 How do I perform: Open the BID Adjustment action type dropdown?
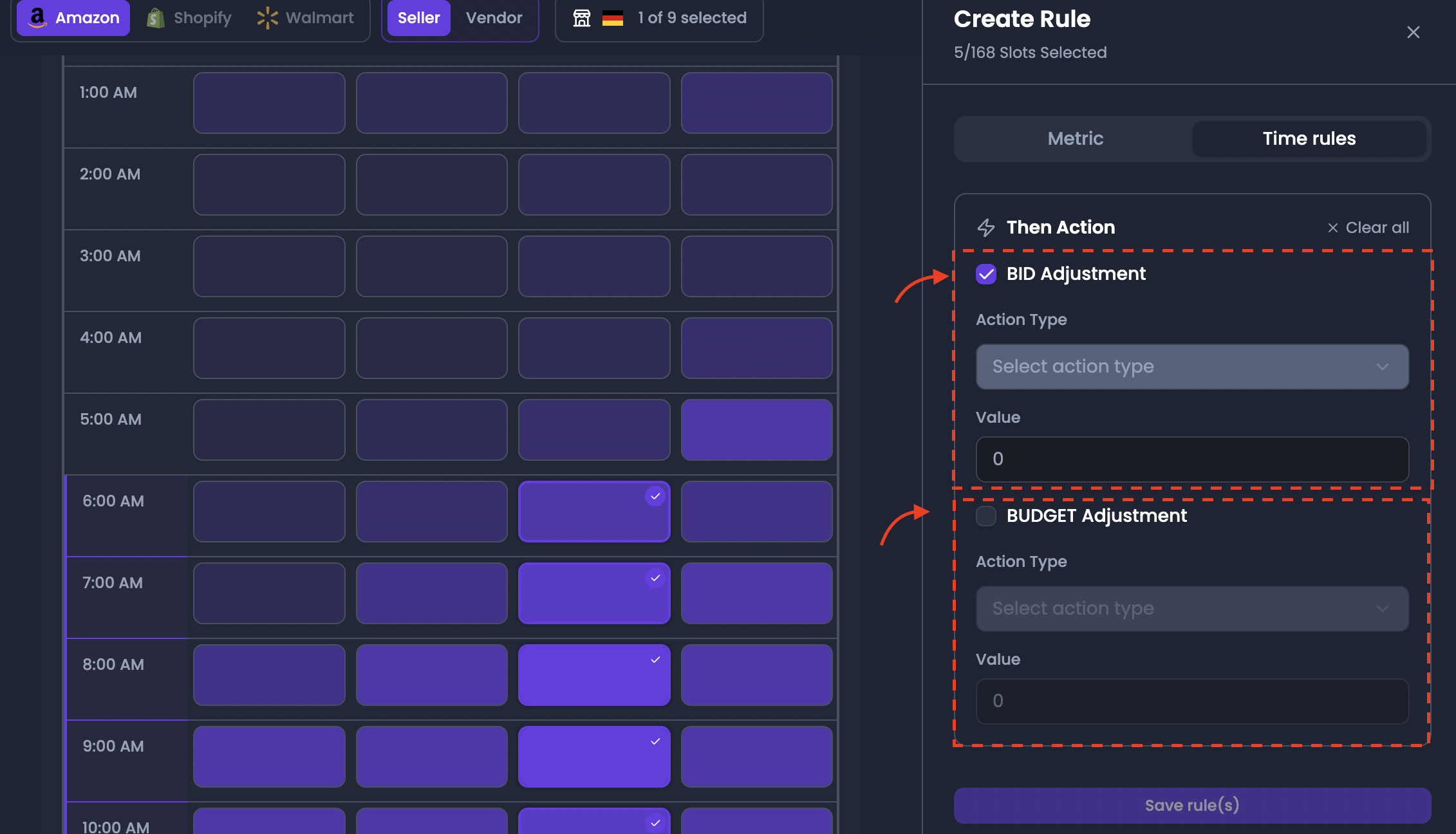(x=1192, y=367)
